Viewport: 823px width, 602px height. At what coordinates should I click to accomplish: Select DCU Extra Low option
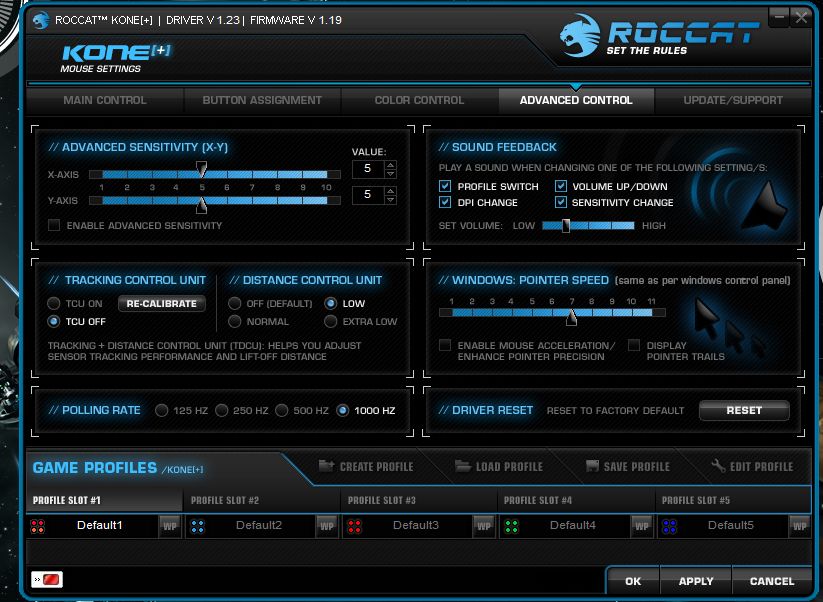tap(331, 321)
